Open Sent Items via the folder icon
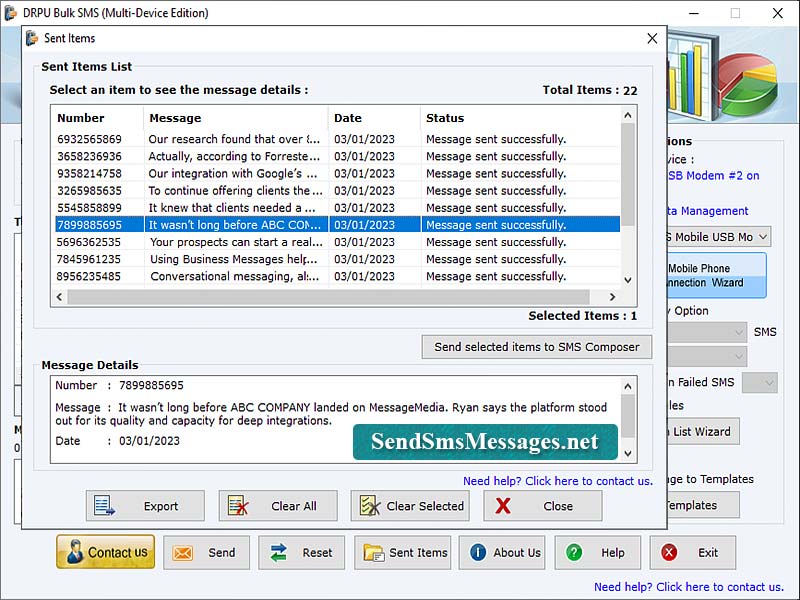 (x=374, y=552)
